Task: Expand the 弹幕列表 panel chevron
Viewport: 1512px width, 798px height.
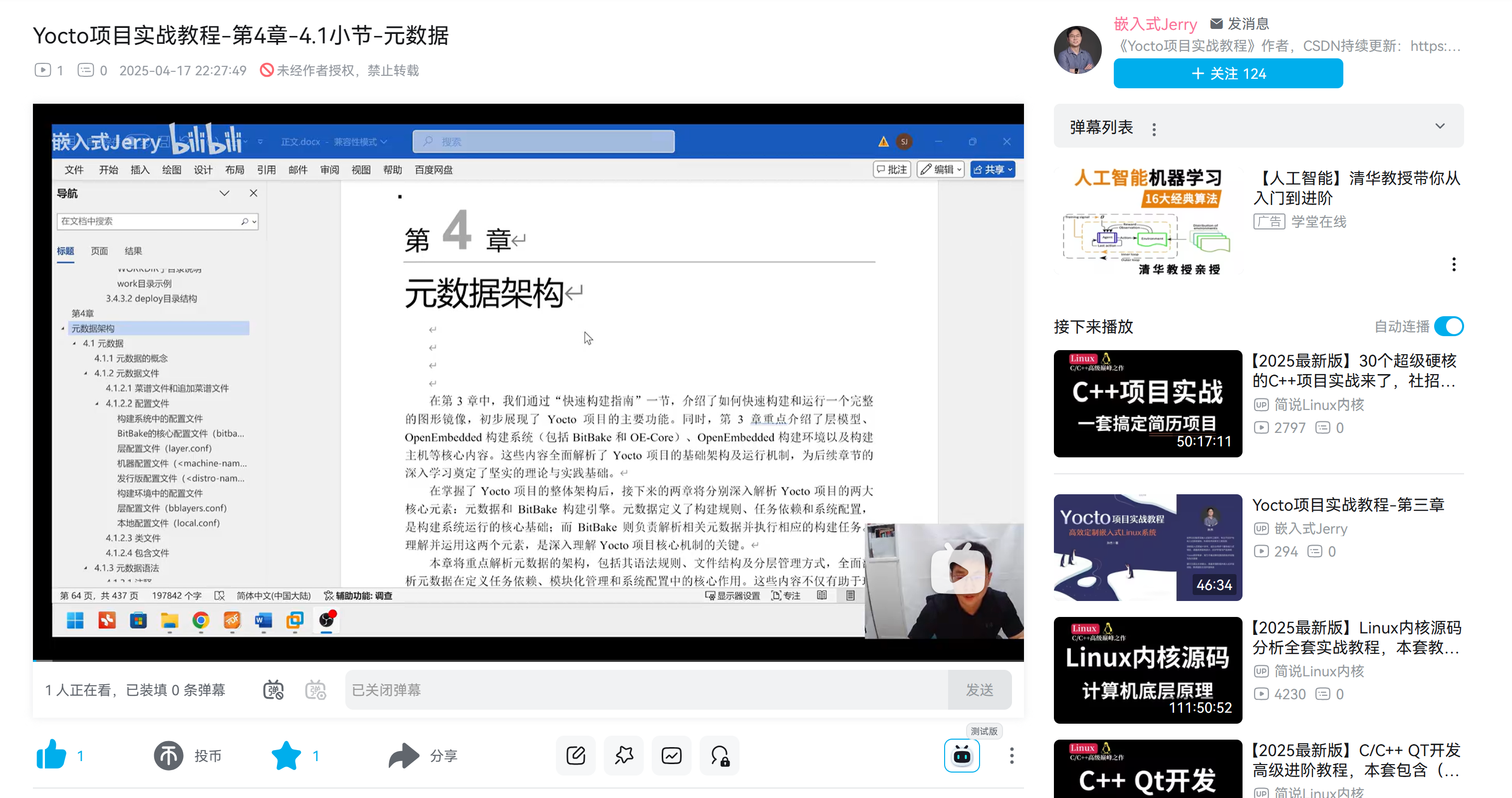Action: click(1439, 126)
